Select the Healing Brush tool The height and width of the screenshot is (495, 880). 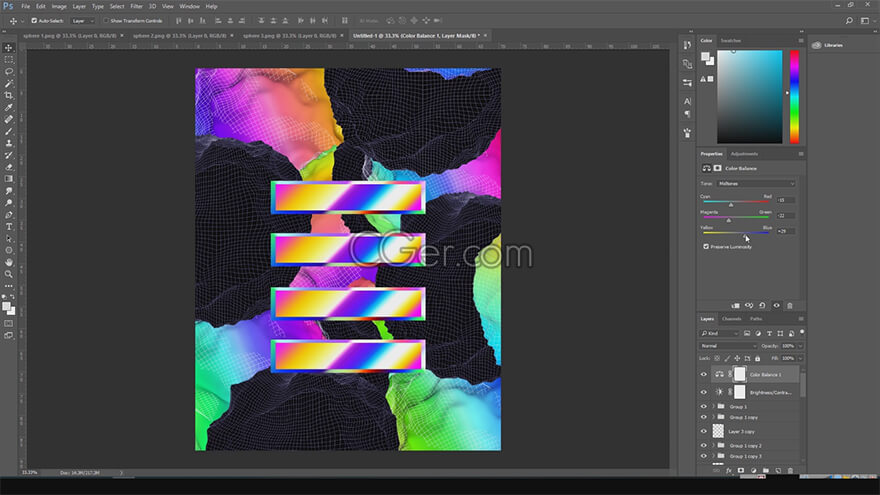pyautogui.click(x=8, y=119)
